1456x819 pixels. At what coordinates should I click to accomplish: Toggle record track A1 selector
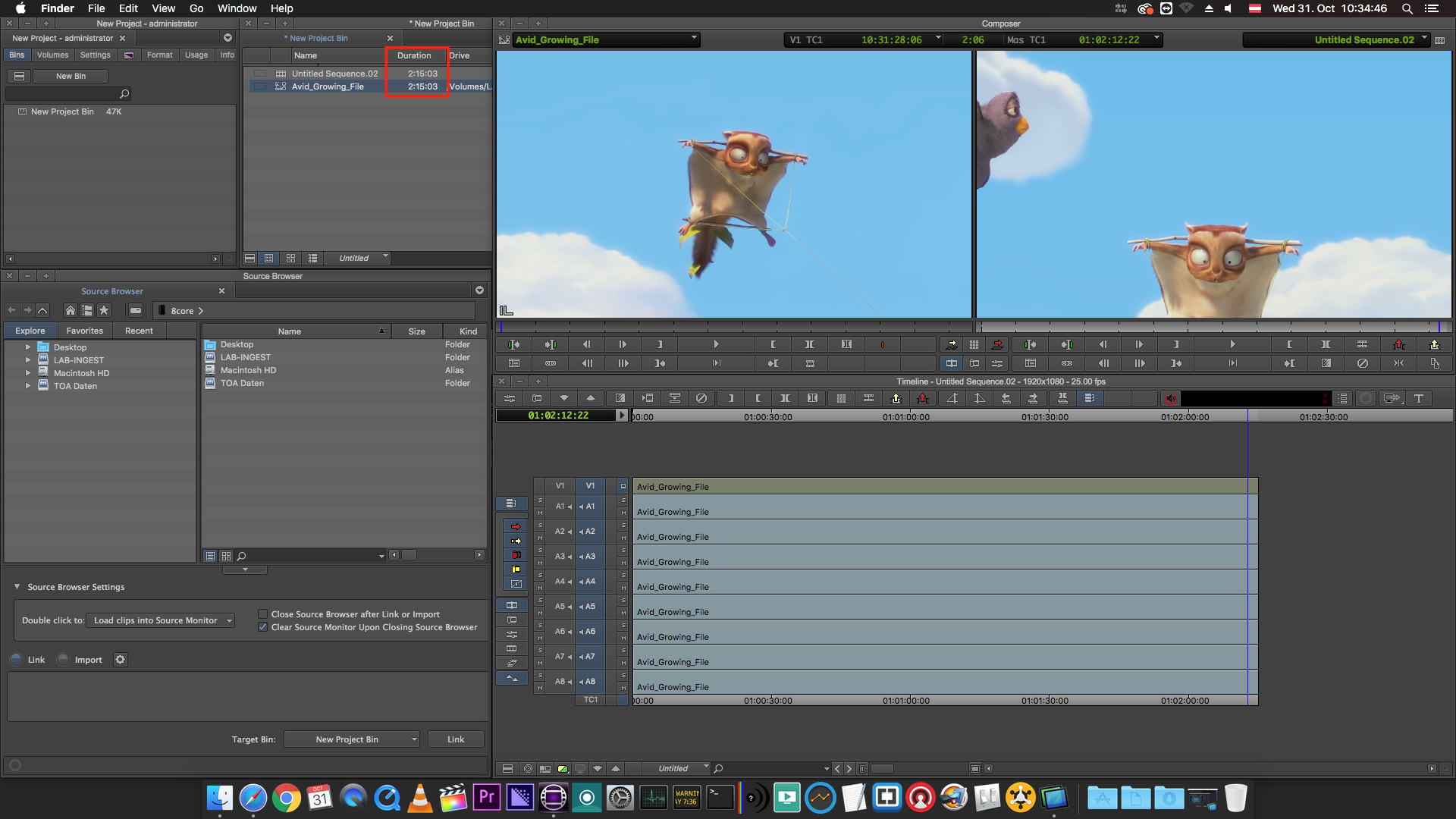click(589, 507)
